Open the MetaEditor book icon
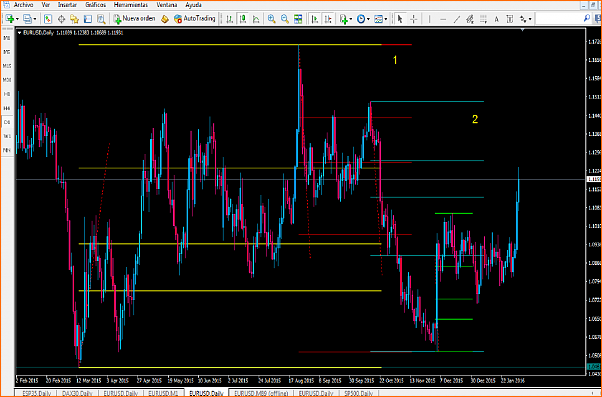 pos(165,19)
